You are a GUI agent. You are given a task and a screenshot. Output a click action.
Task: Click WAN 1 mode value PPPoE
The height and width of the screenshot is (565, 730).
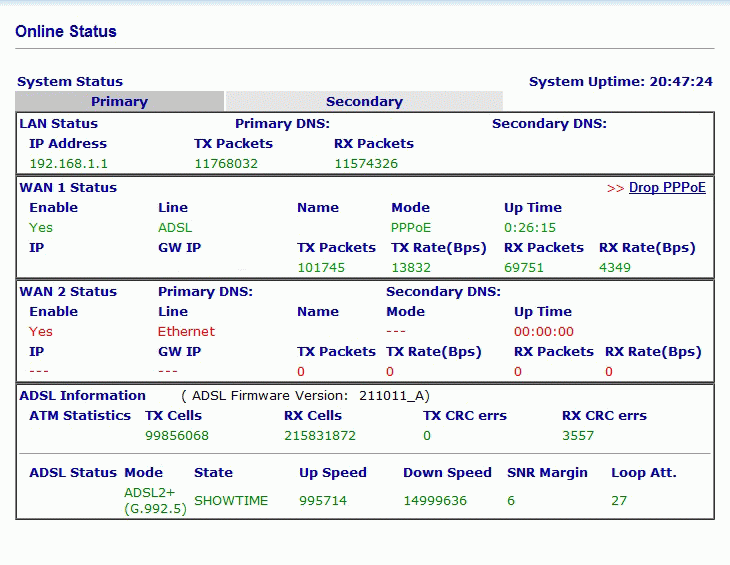pos(411,228)
